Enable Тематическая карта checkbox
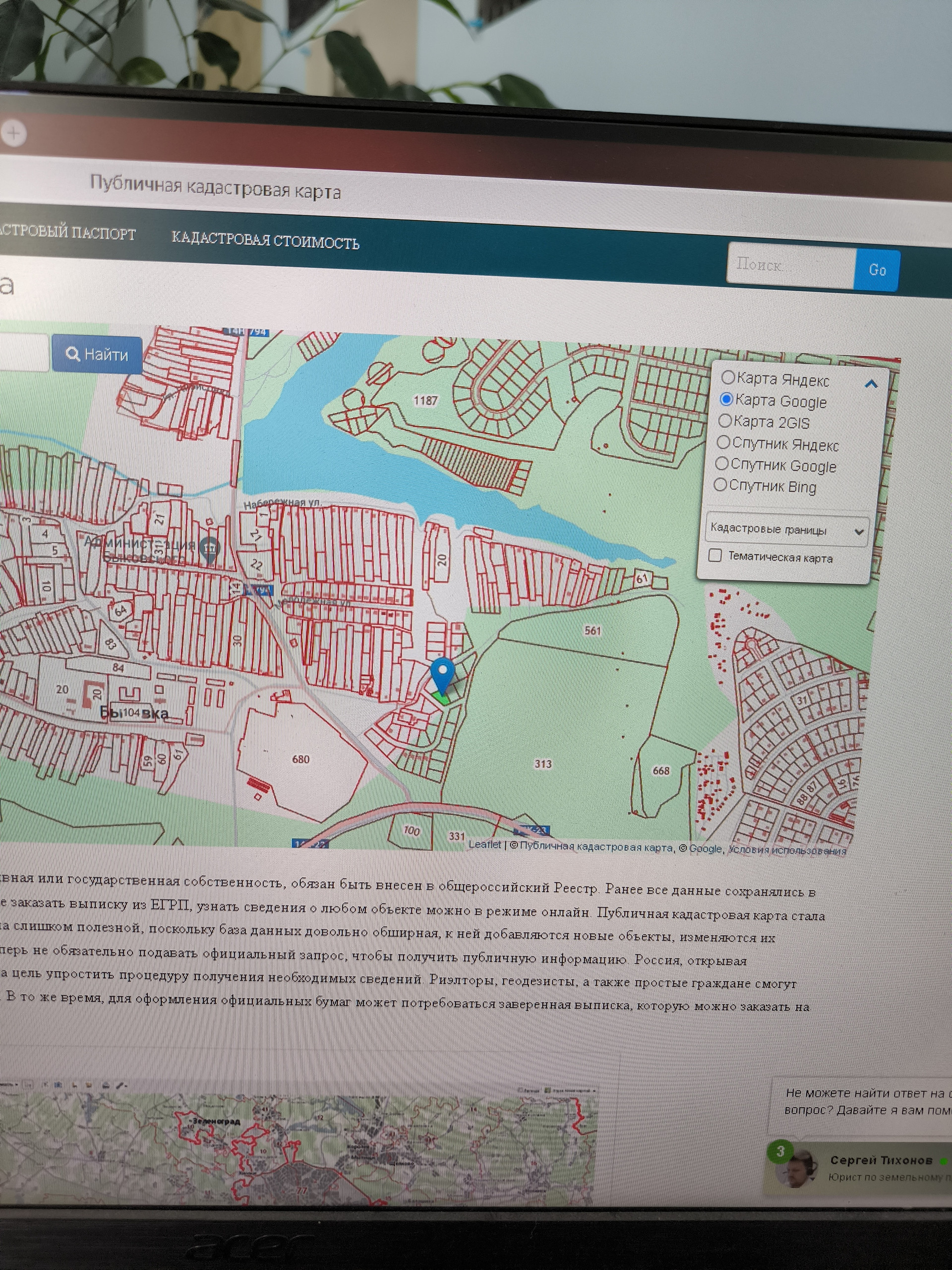952x1270 pixels. (x=715, y=555)
